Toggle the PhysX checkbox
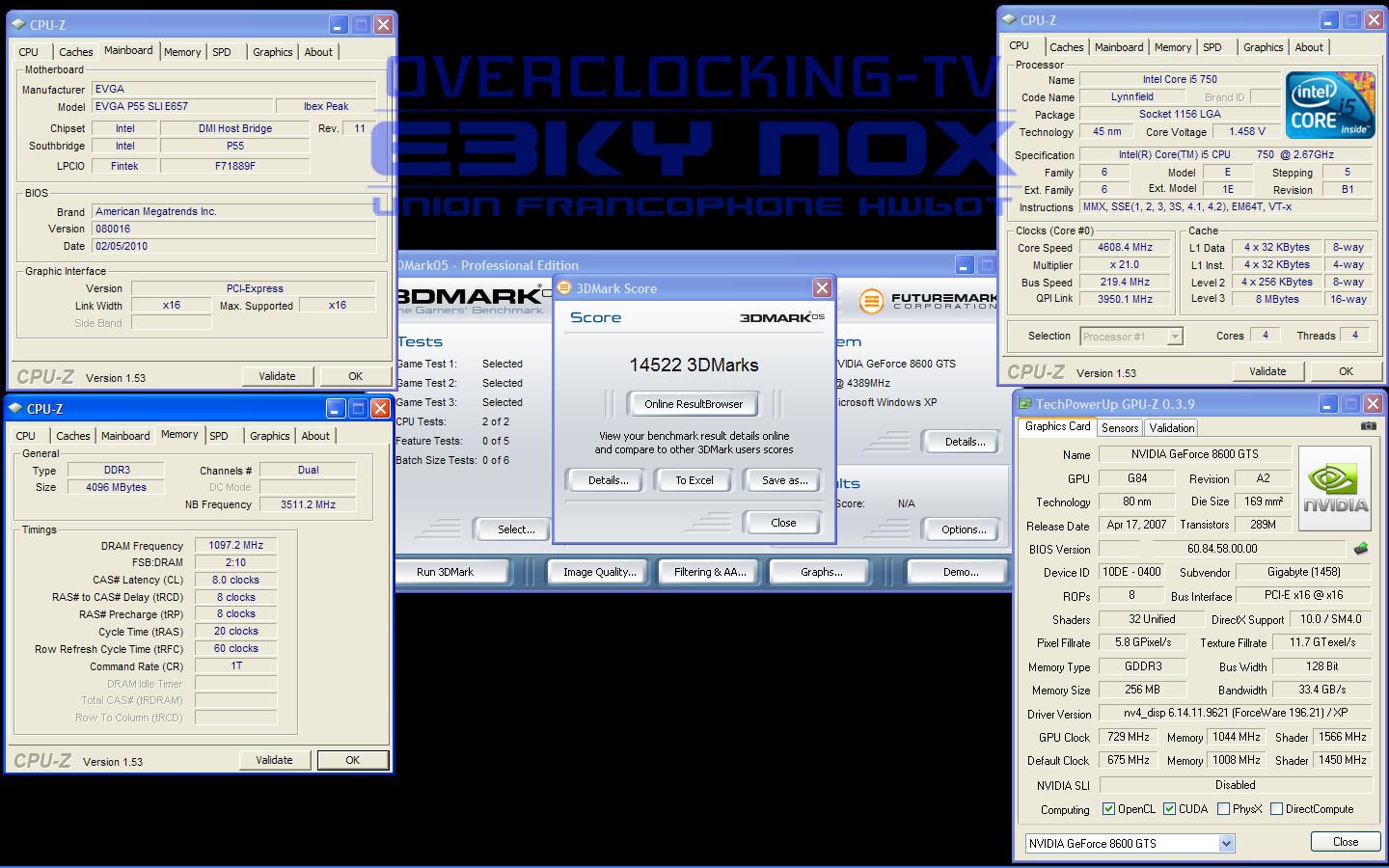This screenshot has width=1389, height=868. 1223,809
